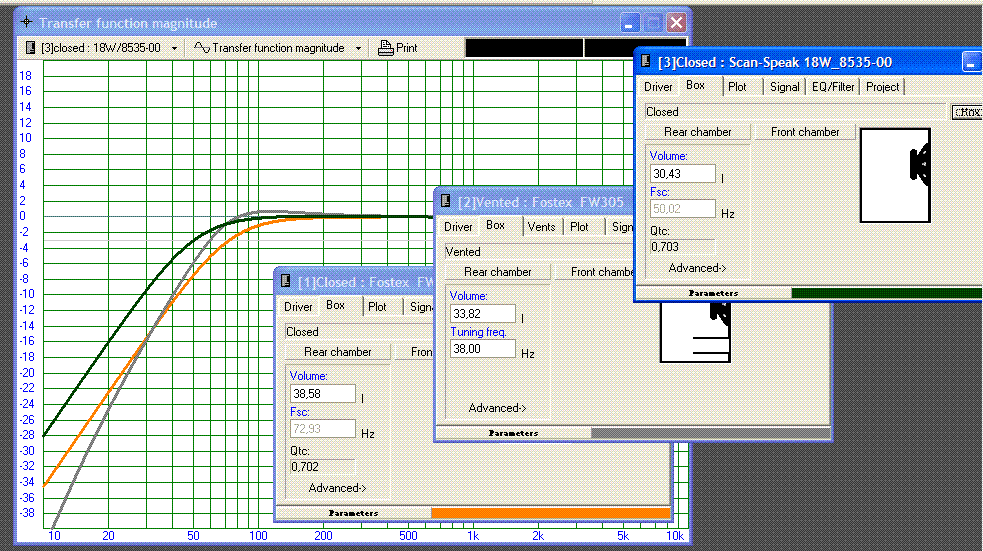
Task: Open Box tab in [1]Closed Fostex window
Action: (335, 305)
